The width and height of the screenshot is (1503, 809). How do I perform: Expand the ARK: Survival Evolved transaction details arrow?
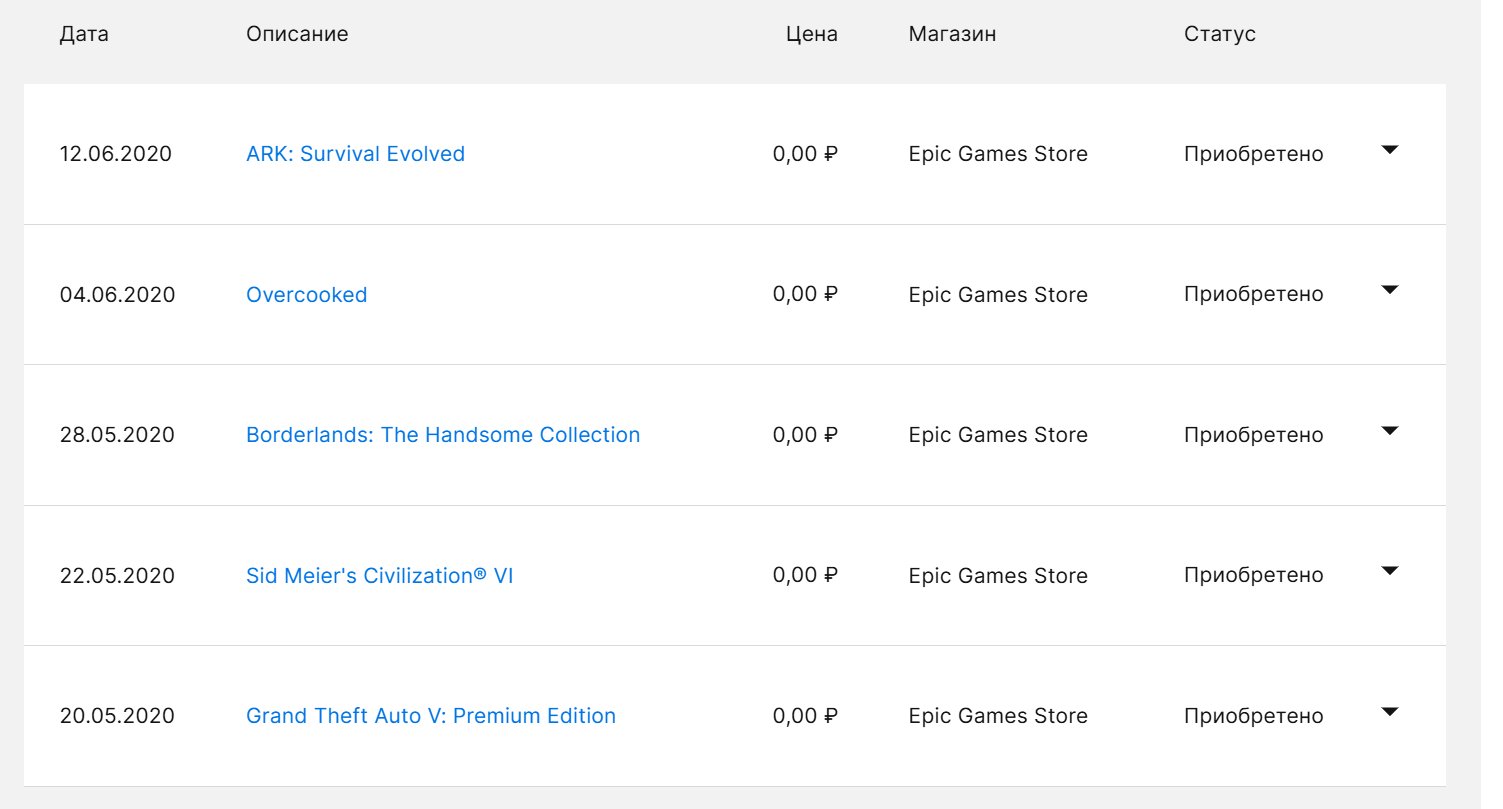(1389, 150)
